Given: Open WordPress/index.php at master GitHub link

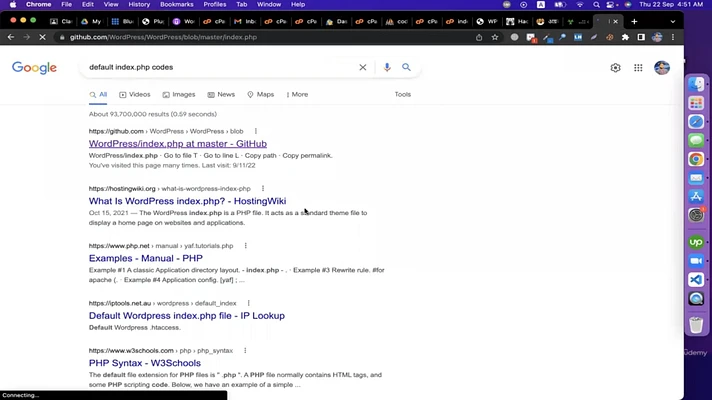Looking at the screenshot, I should coord(177,144).
